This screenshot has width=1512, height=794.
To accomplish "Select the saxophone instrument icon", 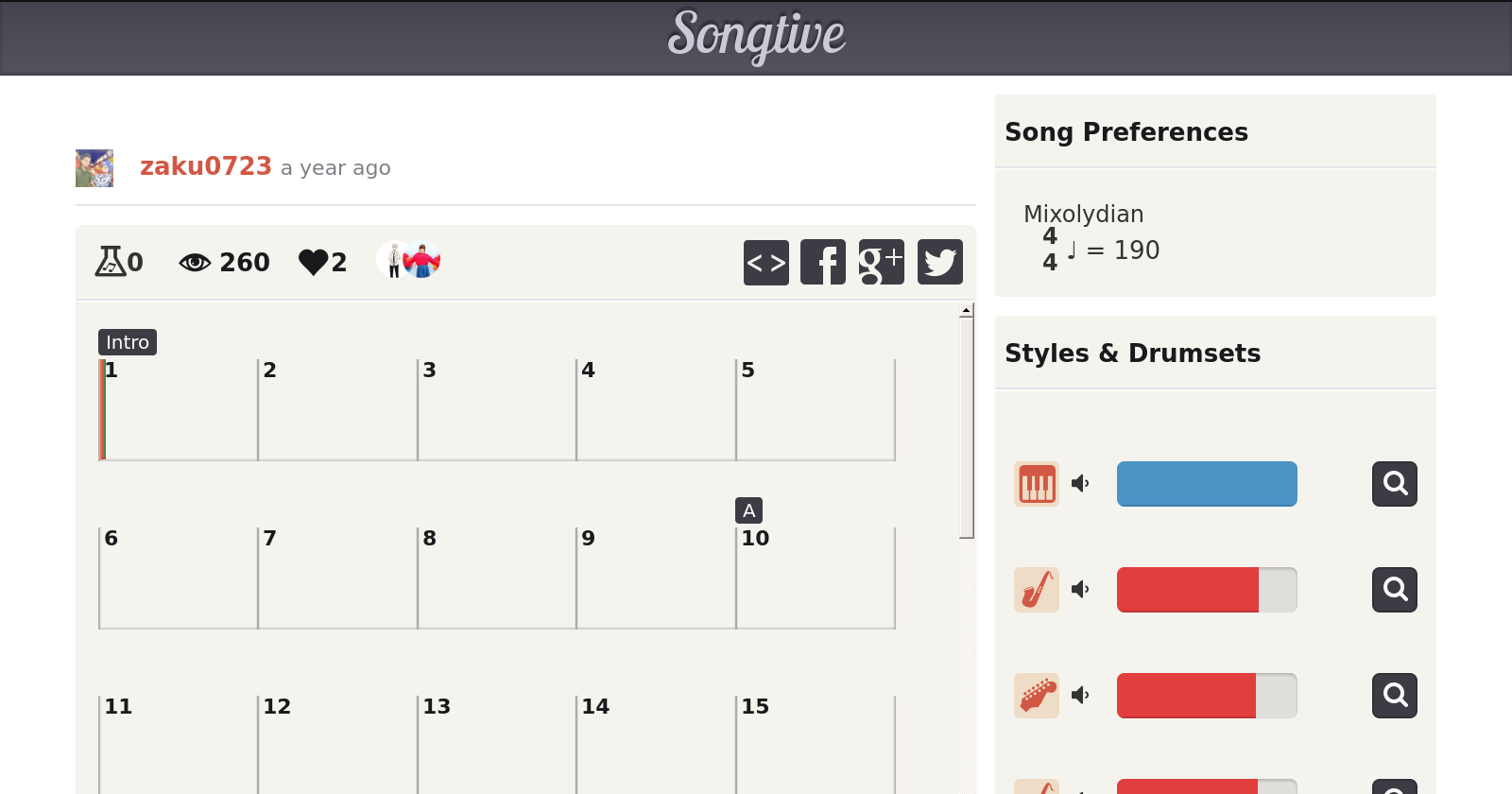I will click(x=1037, y=590).
